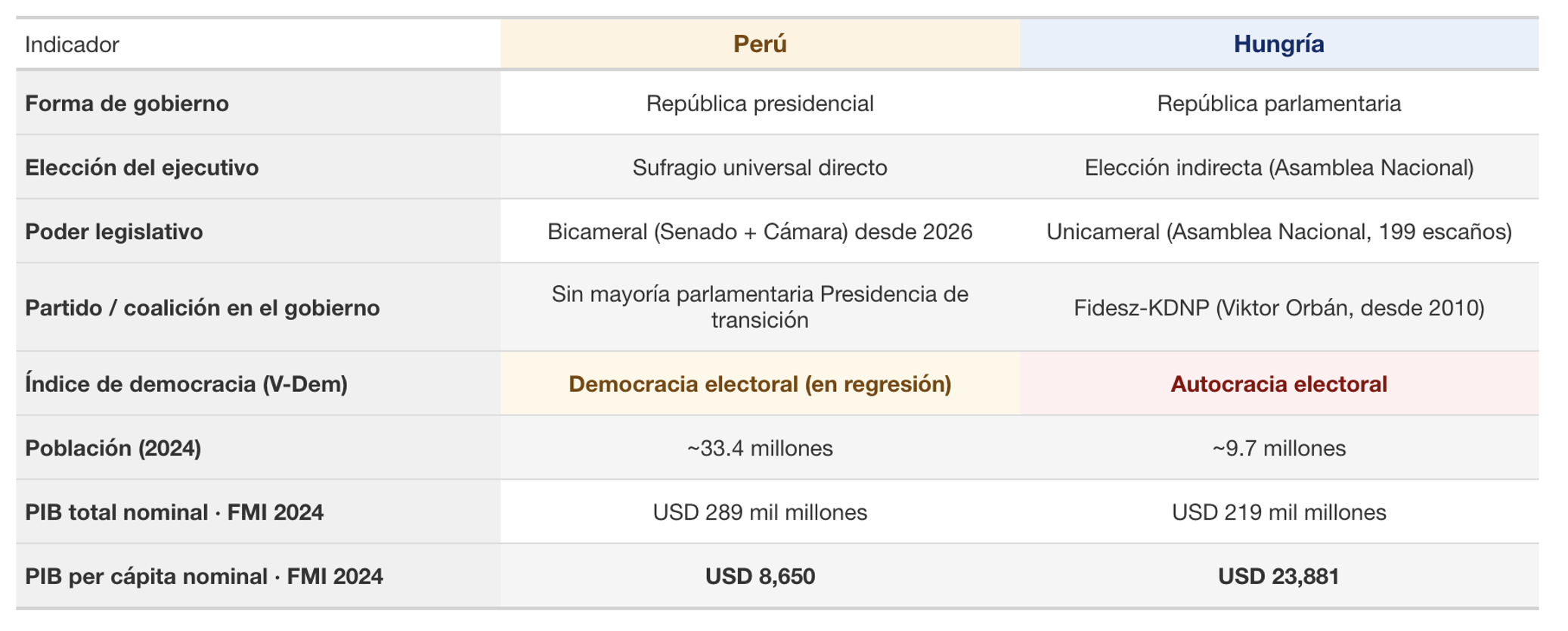Viewport: 1568px width, 631px height.
Task: Click the USD 219 mil millones cell
Action: 1278,512
